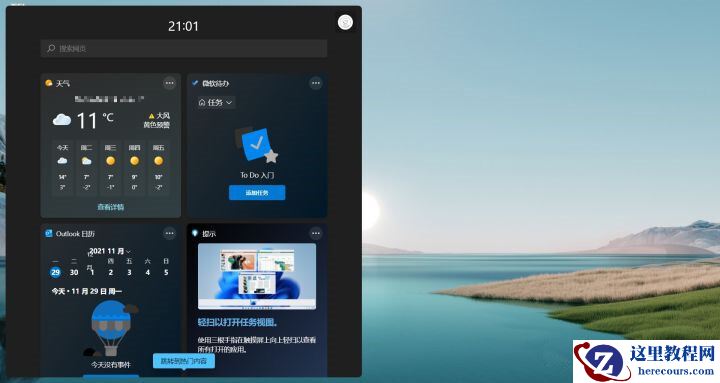
Task: Click the Weather widget sun-cloud title icon
Action: (x=49, y=83)
